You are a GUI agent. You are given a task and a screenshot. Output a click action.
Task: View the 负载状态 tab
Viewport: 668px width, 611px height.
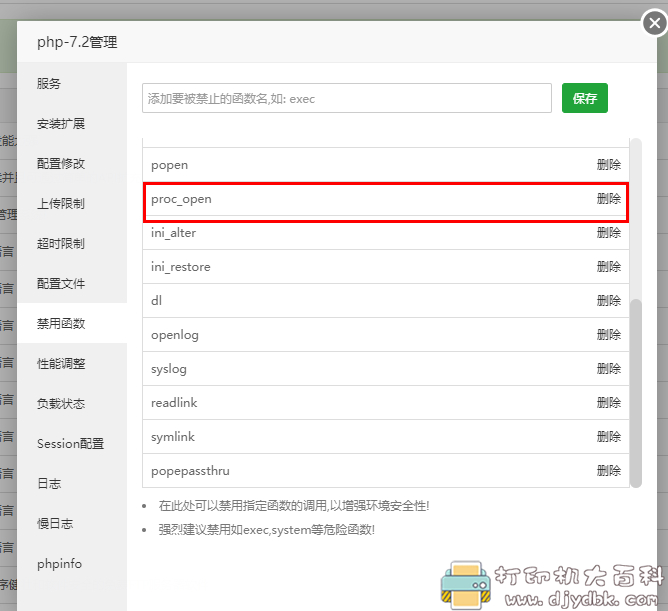60,403
